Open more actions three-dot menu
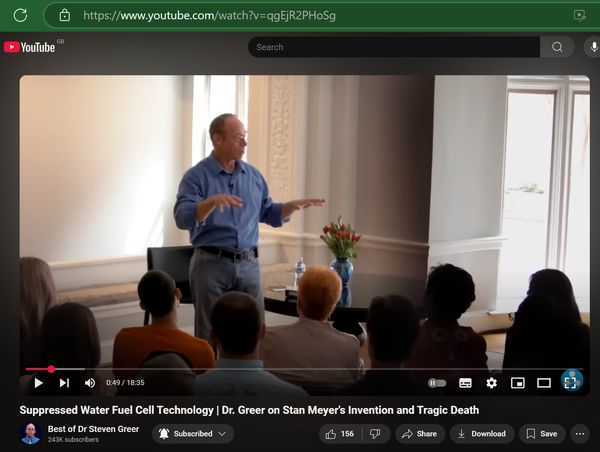Screen dimensions: 600x452 click(x=580, y=434)
